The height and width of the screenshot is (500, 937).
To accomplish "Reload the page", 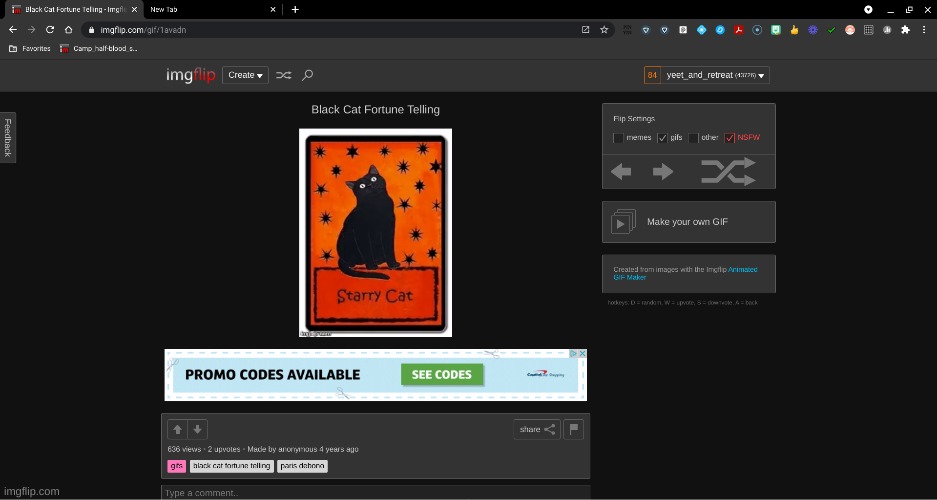I will click(x=50, y=30).
